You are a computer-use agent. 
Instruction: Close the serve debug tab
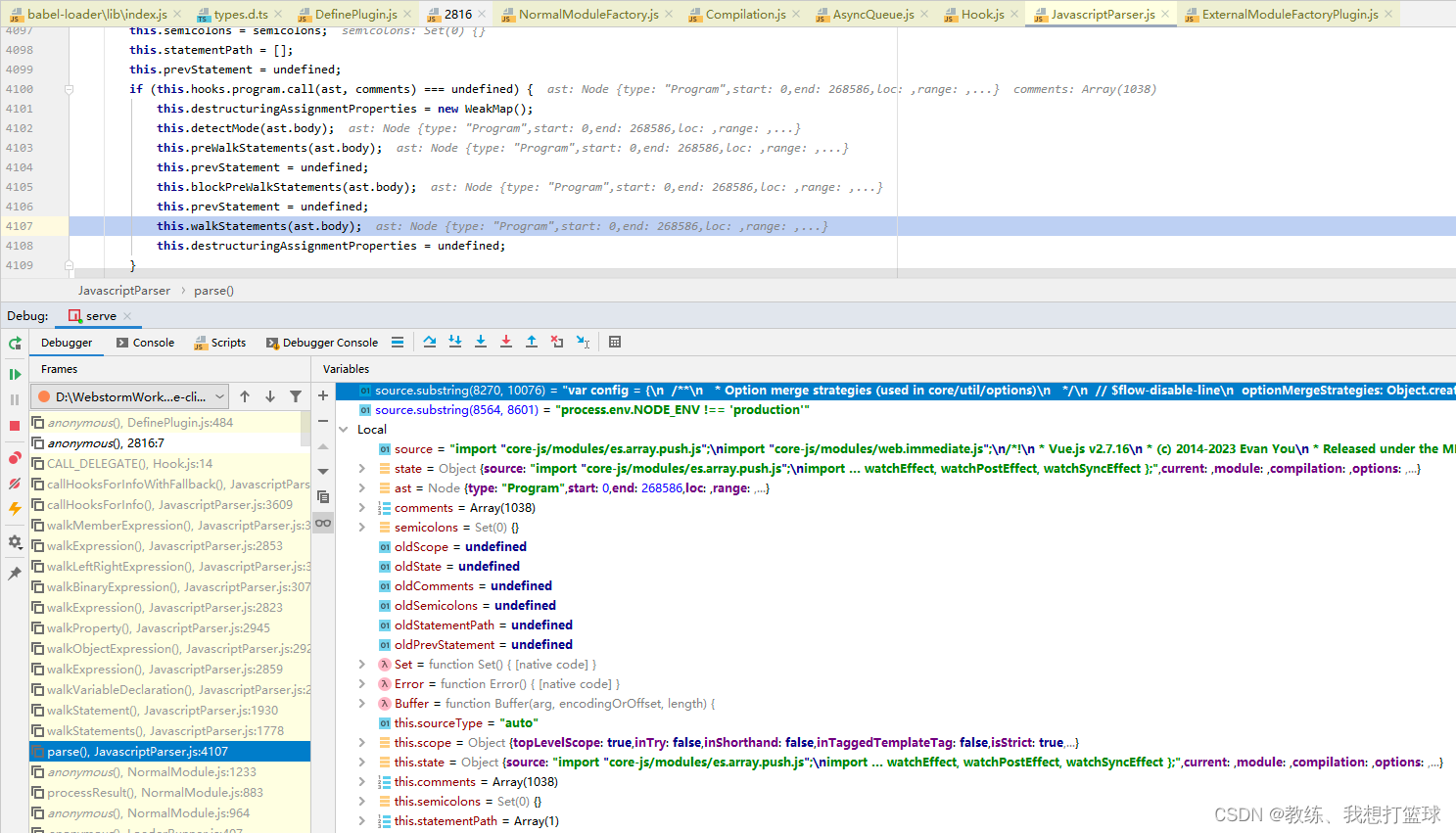[127, 316]
